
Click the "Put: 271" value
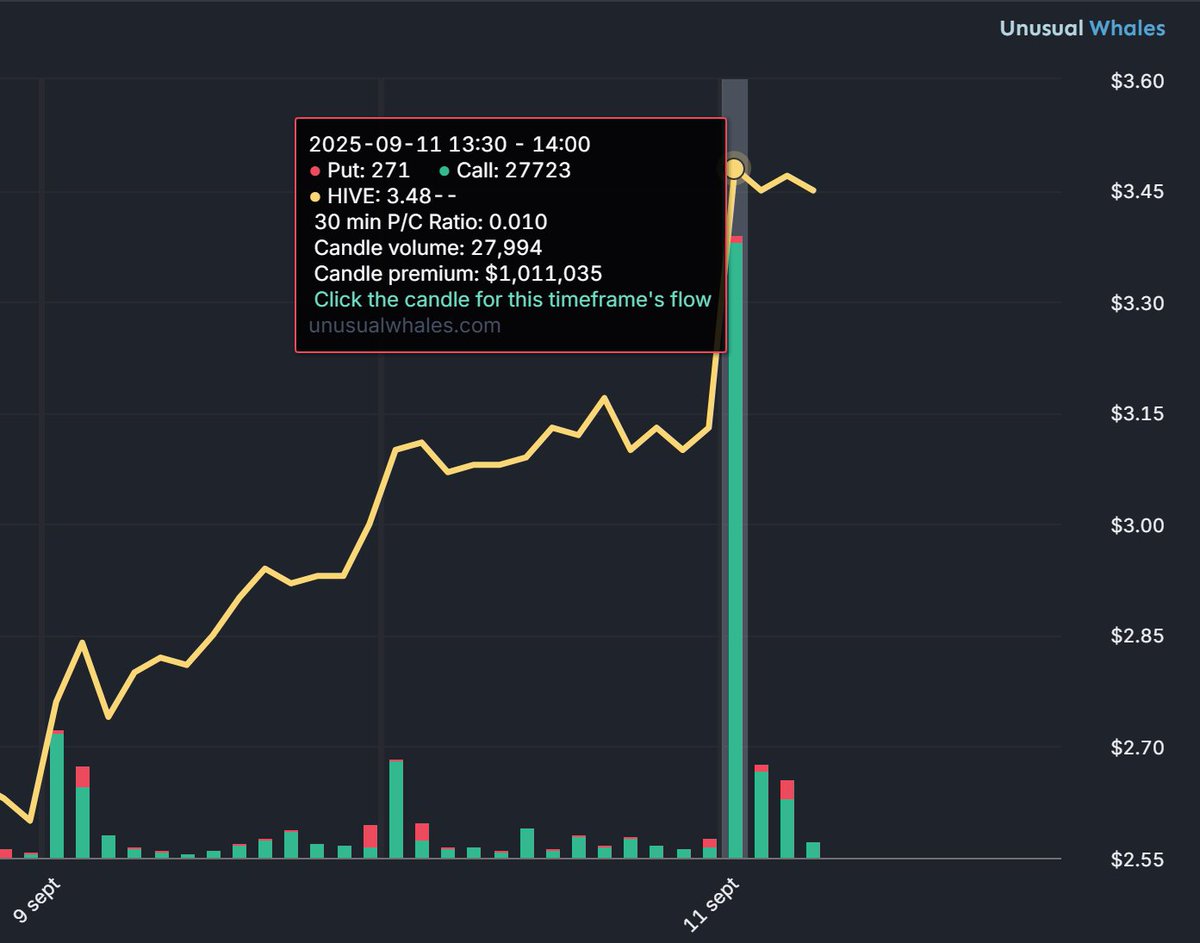pos(368,170)
